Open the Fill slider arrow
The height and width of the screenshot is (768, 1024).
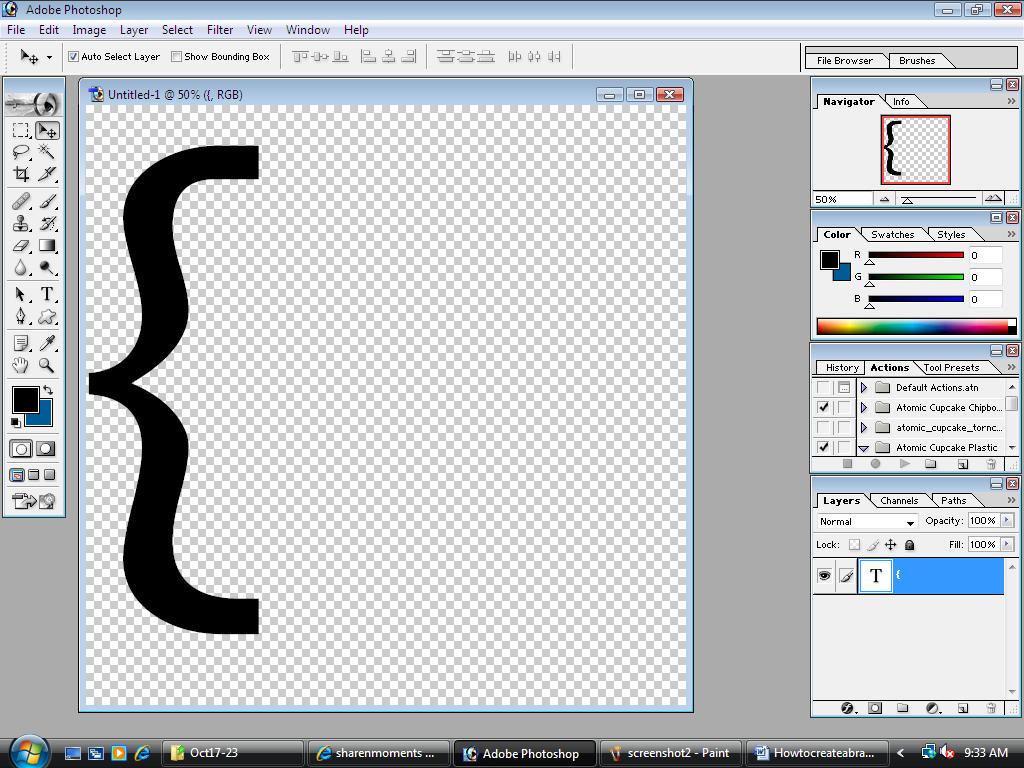1007,544
